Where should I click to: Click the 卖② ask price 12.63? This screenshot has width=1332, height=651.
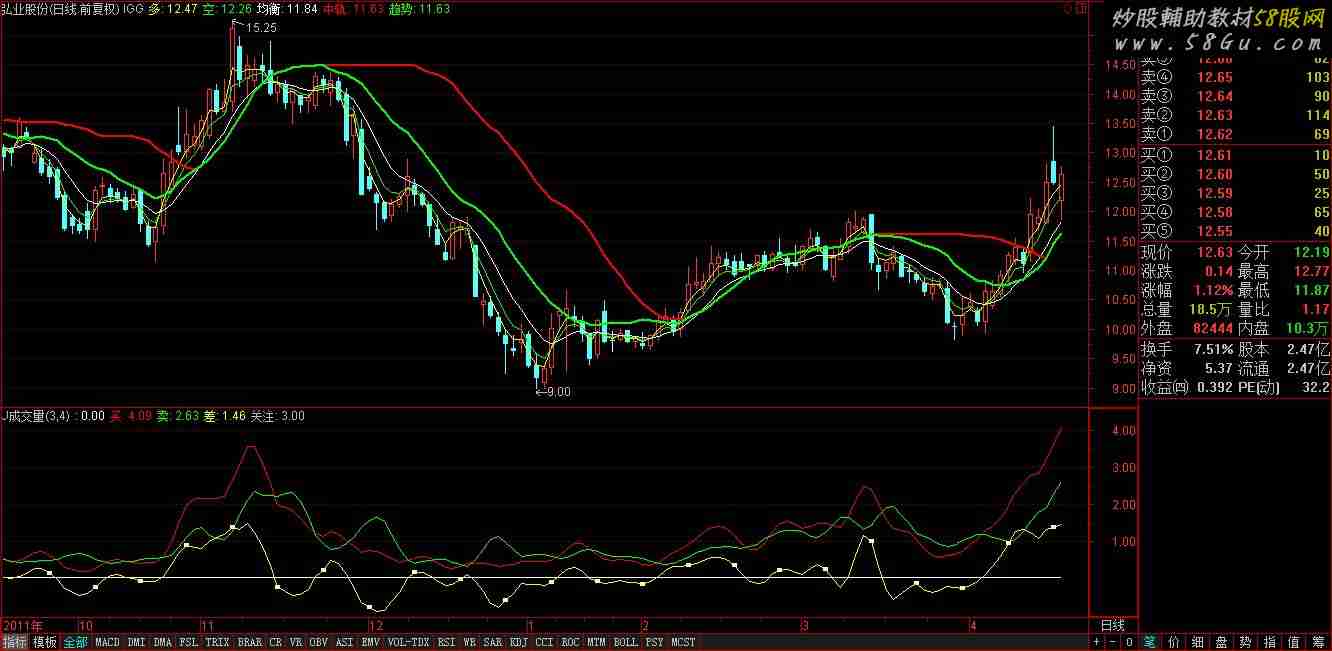(1215, 115)
